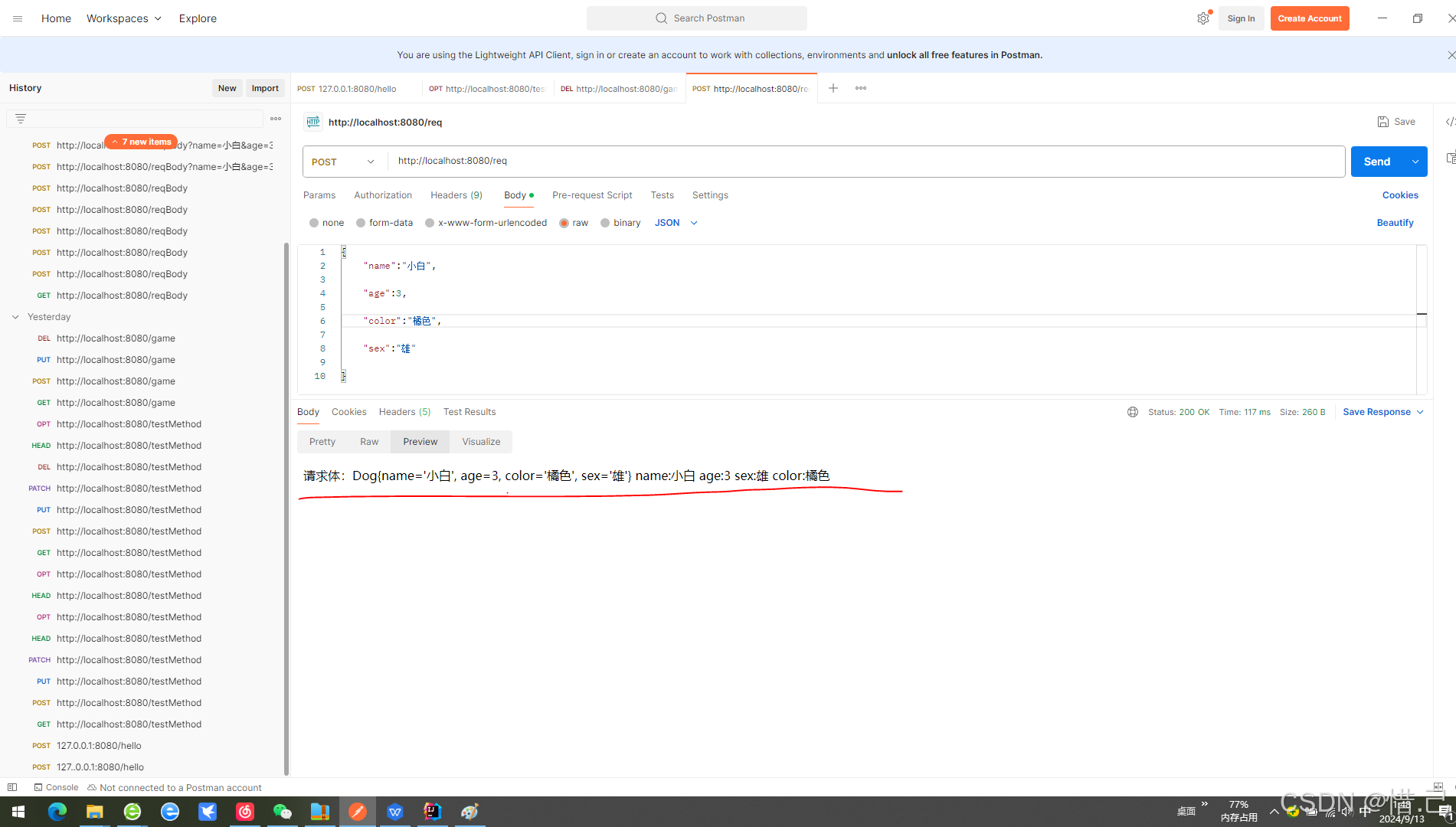This screenshot has width=1456, height=827.
Task: Switch to the DEL localhost:8080/game tab
Action: click(x=619, y=89)
